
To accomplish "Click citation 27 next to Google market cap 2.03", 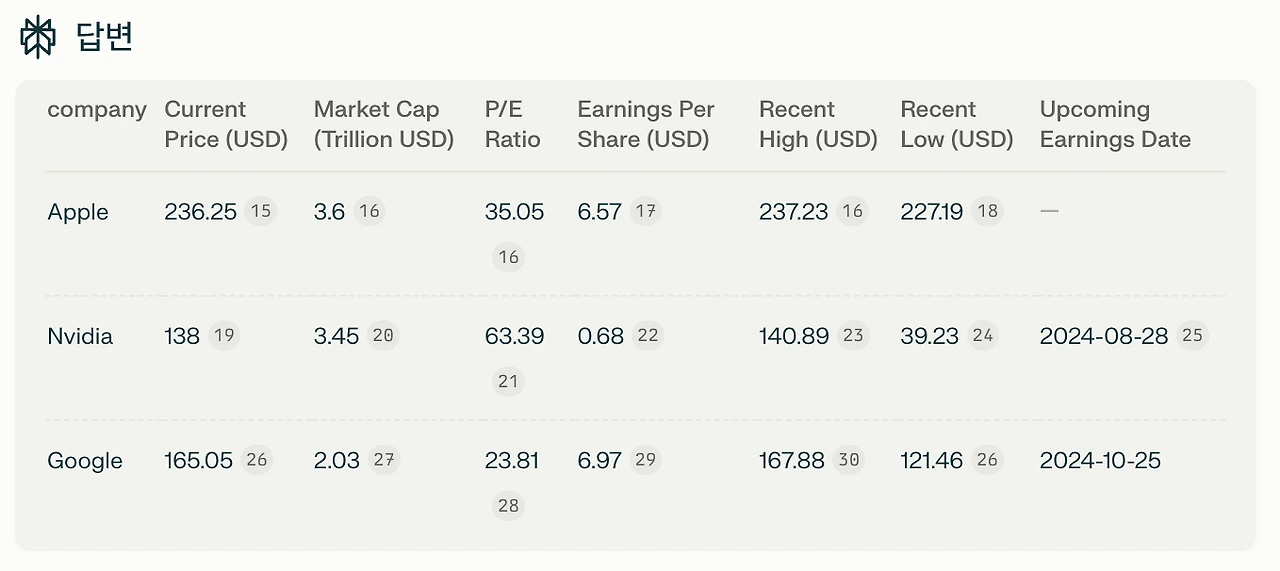I will point(383,459).
